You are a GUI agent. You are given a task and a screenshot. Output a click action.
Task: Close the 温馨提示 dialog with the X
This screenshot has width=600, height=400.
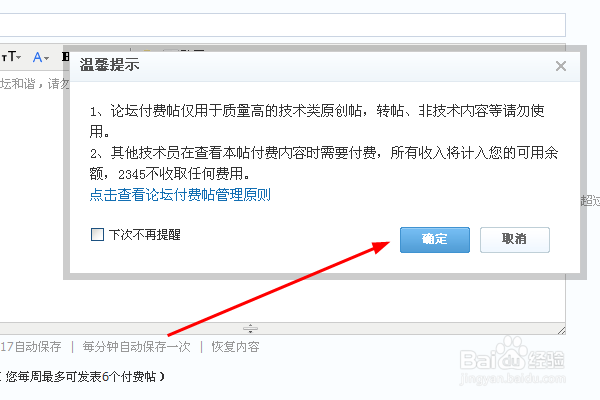click(x=561, y=66)
